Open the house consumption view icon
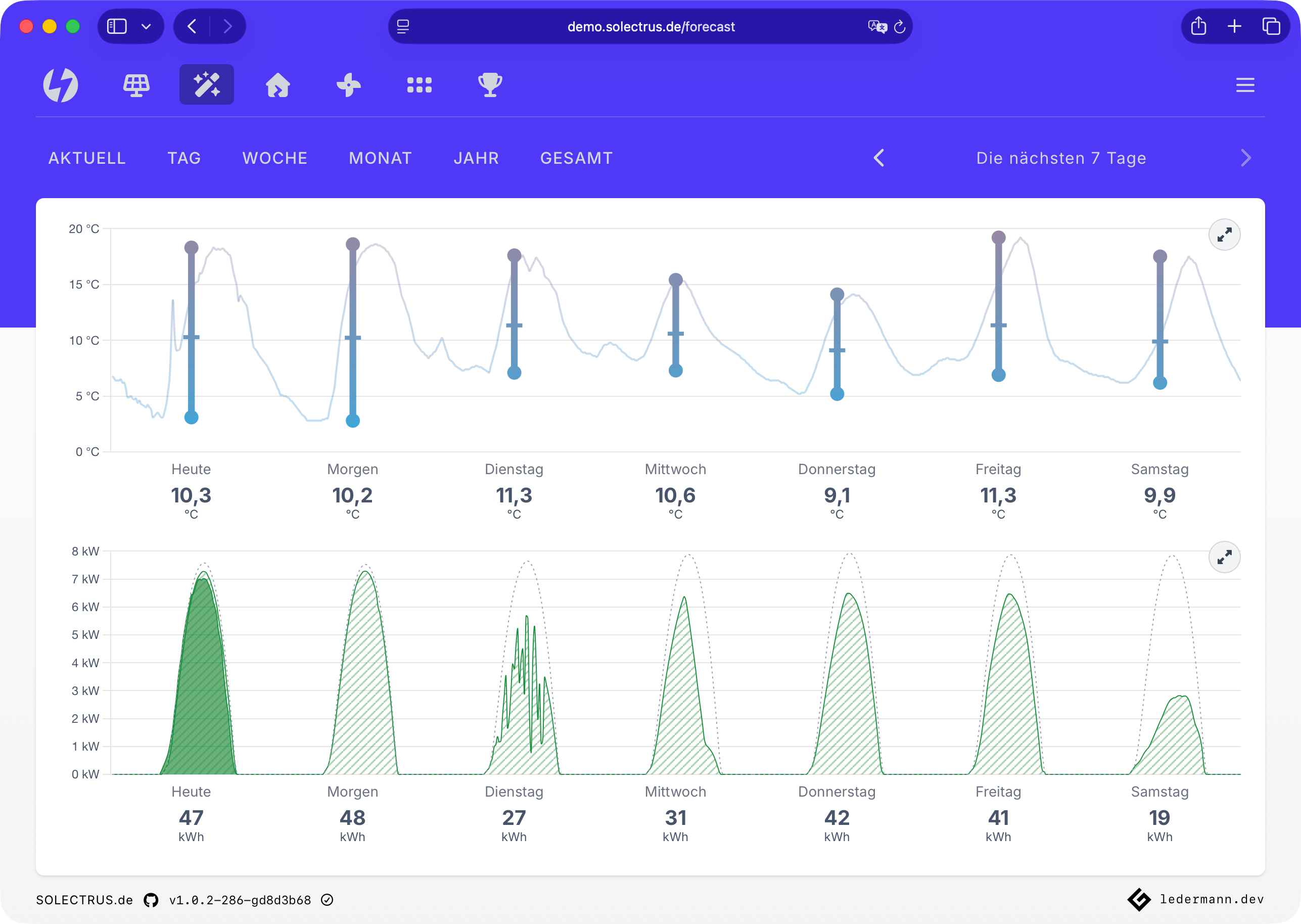The width and height of the screenshot is (1301, 924). pos(277,85)
